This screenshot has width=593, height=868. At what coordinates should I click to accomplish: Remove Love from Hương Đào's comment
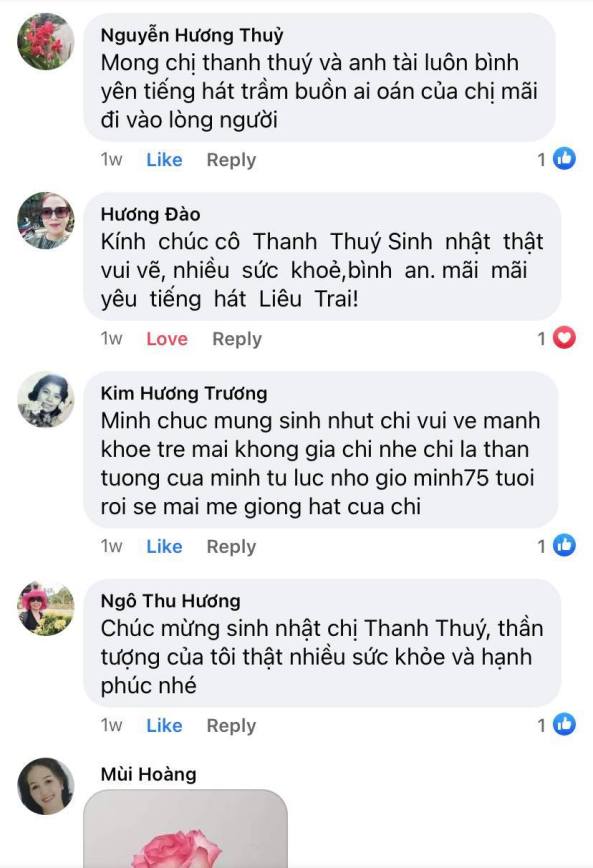(x=167, y=338)
